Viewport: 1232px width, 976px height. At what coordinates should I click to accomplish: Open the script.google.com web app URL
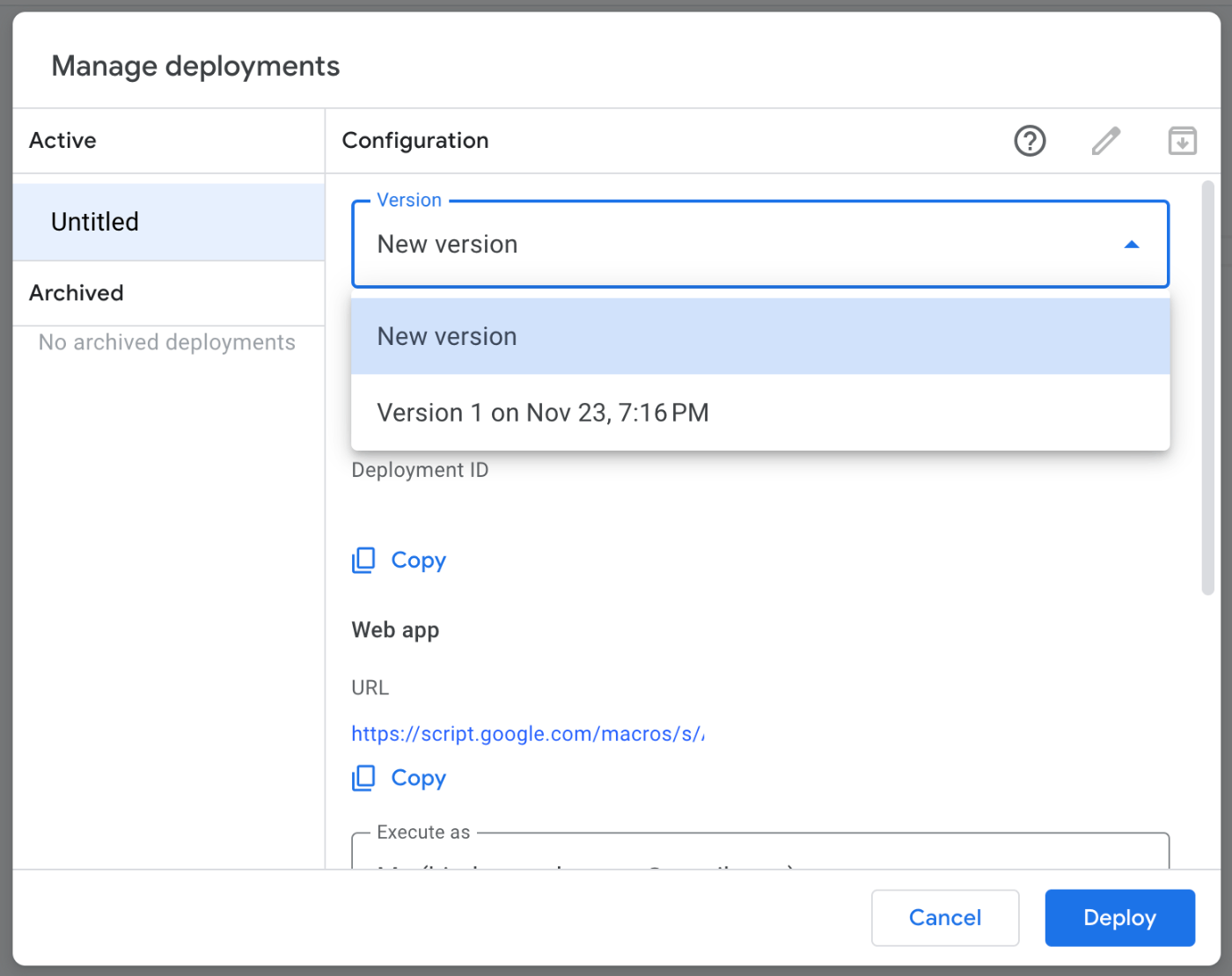pyautogui.click(x=528, y=733)
